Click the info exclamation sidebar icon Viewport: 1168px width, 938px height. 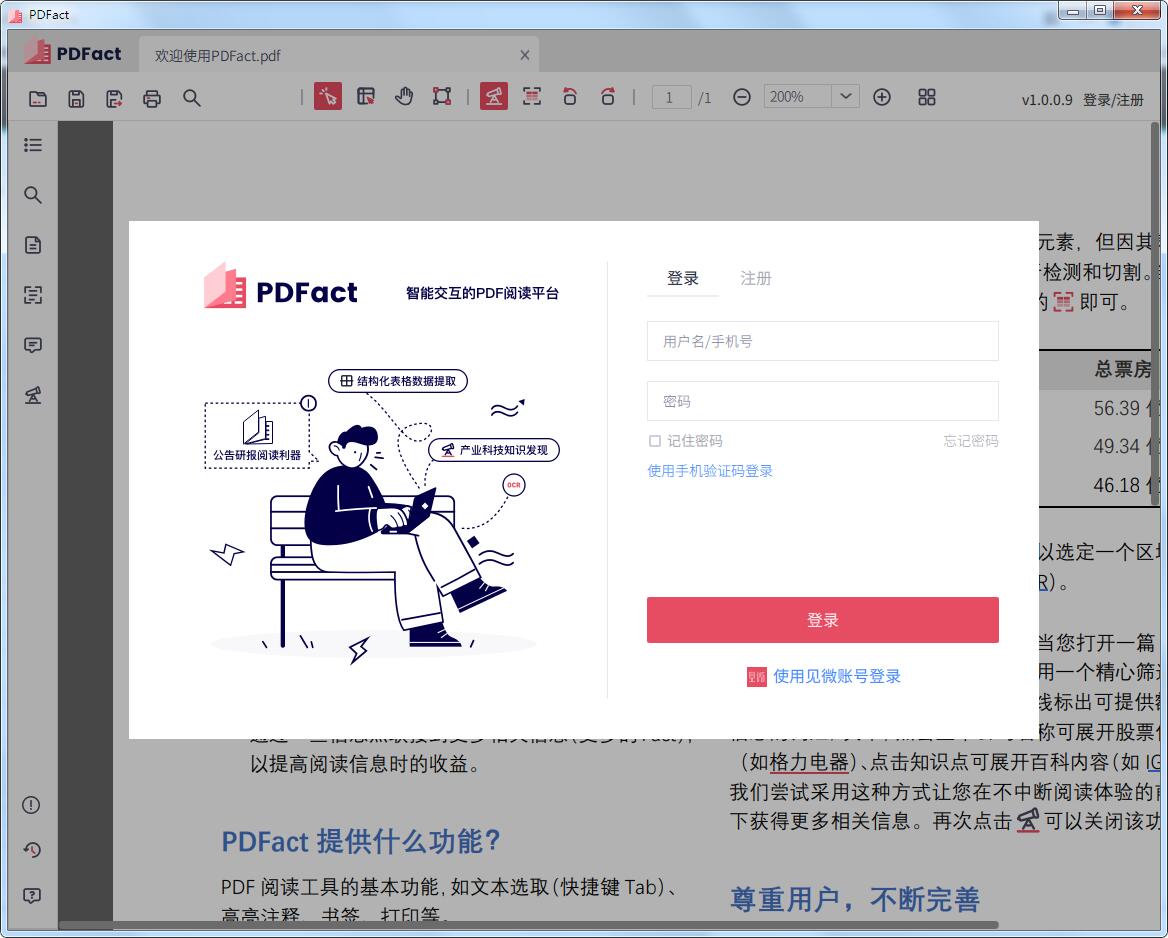click(31, 805)
